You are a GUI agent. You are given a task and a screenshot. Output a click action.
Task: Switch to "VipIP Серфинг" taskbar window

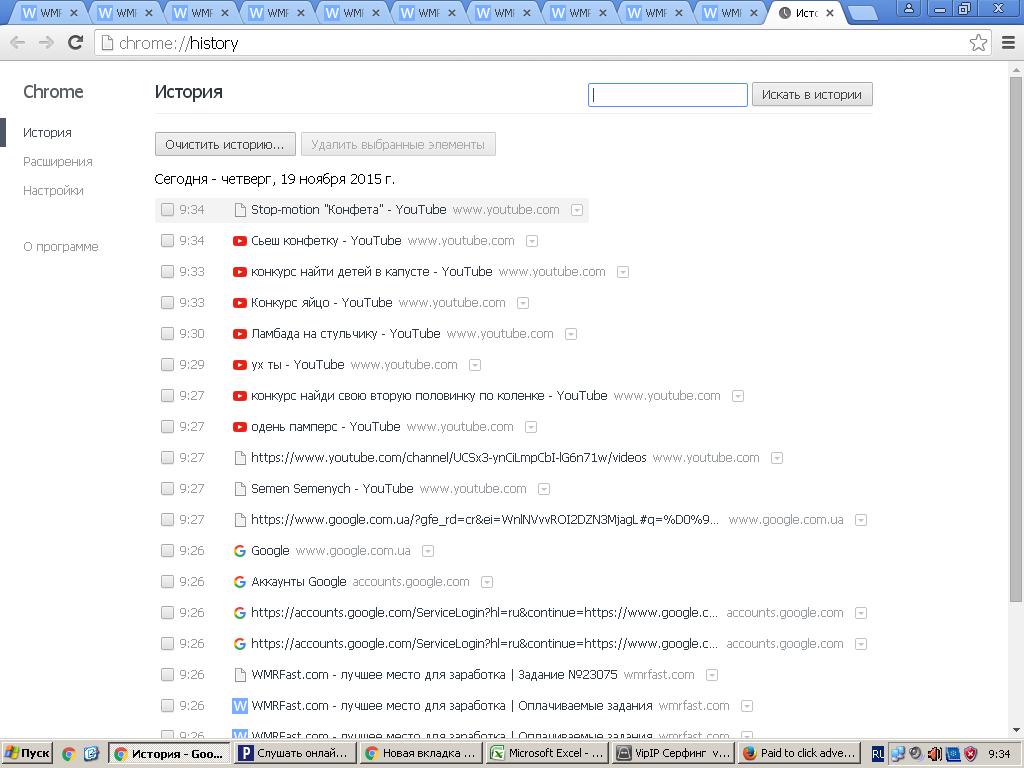[x=675, y=754]
